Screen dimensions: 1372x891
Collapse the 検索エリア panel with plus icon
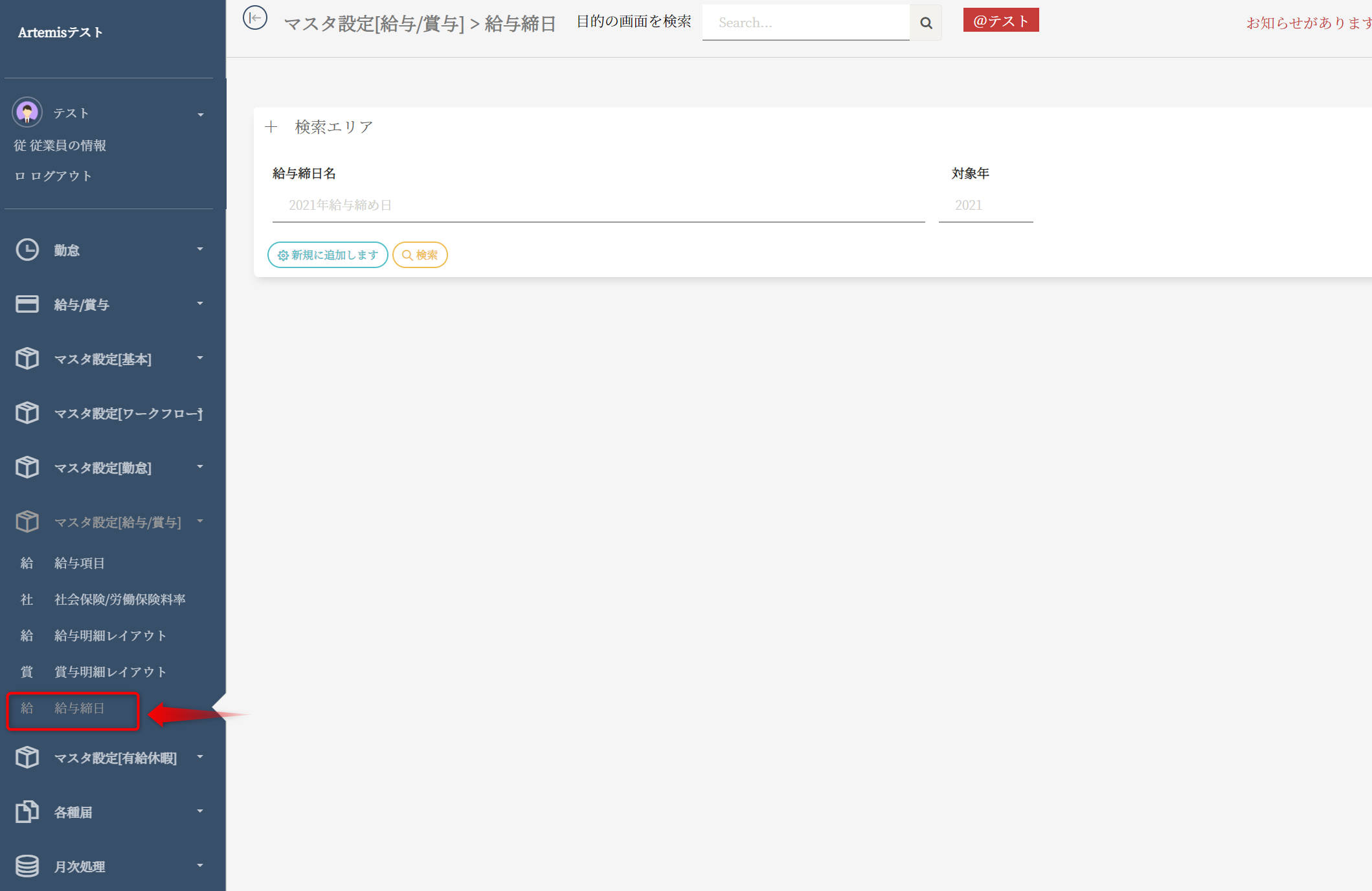click(x=271, y=127)
